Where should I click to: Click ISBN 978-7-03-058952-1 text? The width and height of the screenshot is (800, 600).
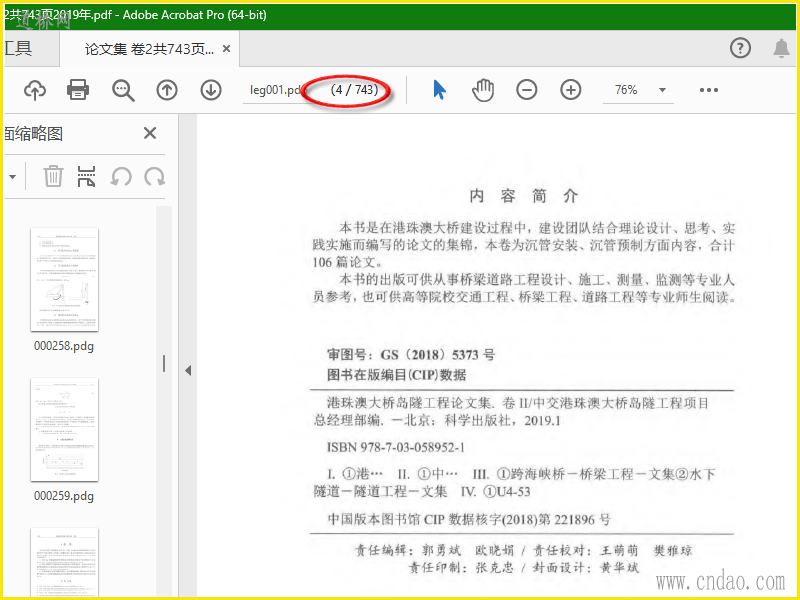(x=396, y=447)
